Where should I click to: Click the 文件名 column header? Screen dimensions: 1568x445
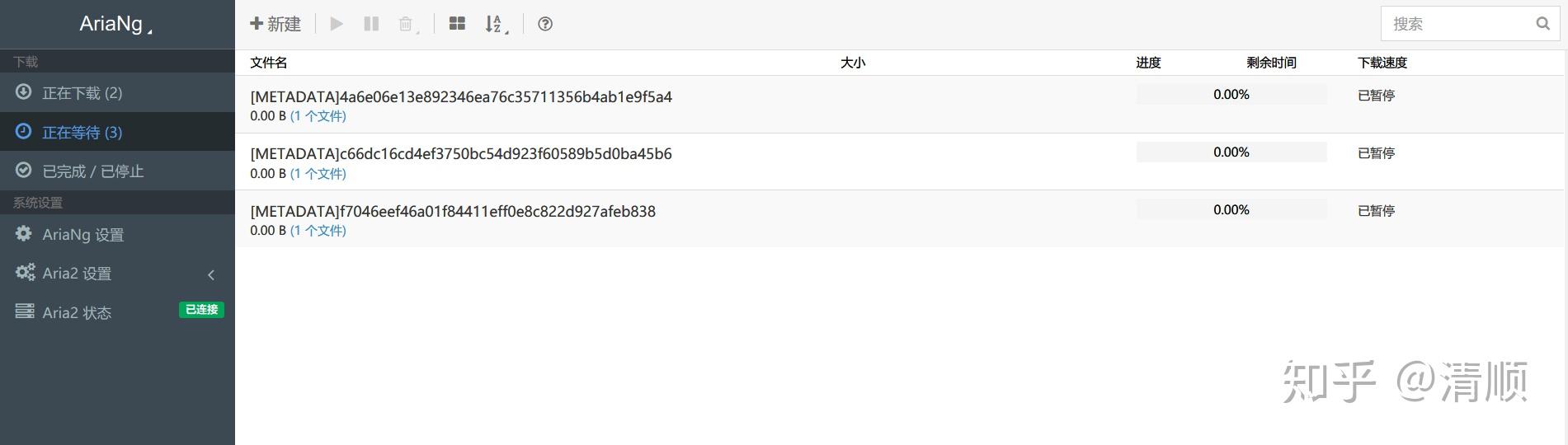click(269, 63)
